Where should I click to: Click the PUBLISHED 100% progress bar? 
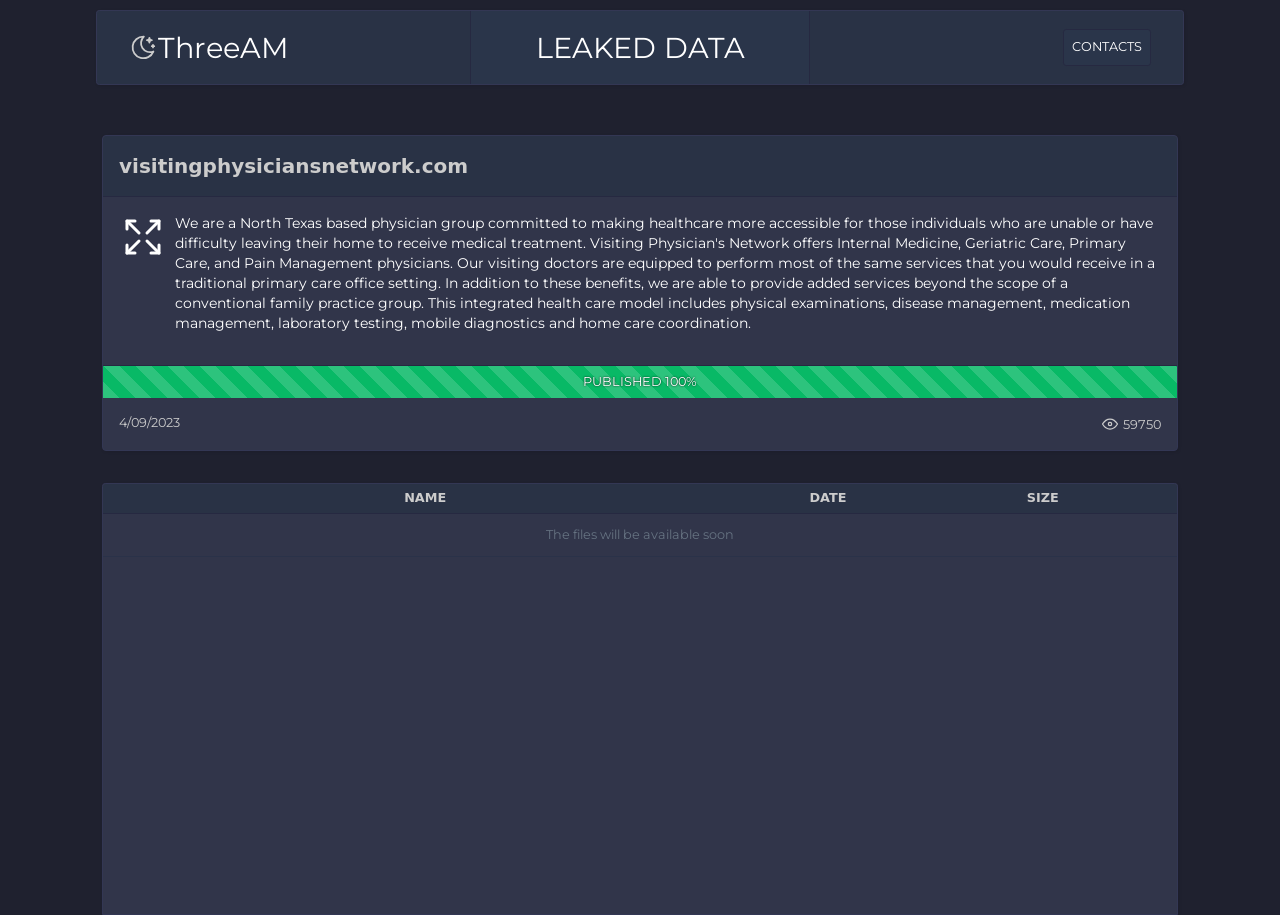[640, 382]
